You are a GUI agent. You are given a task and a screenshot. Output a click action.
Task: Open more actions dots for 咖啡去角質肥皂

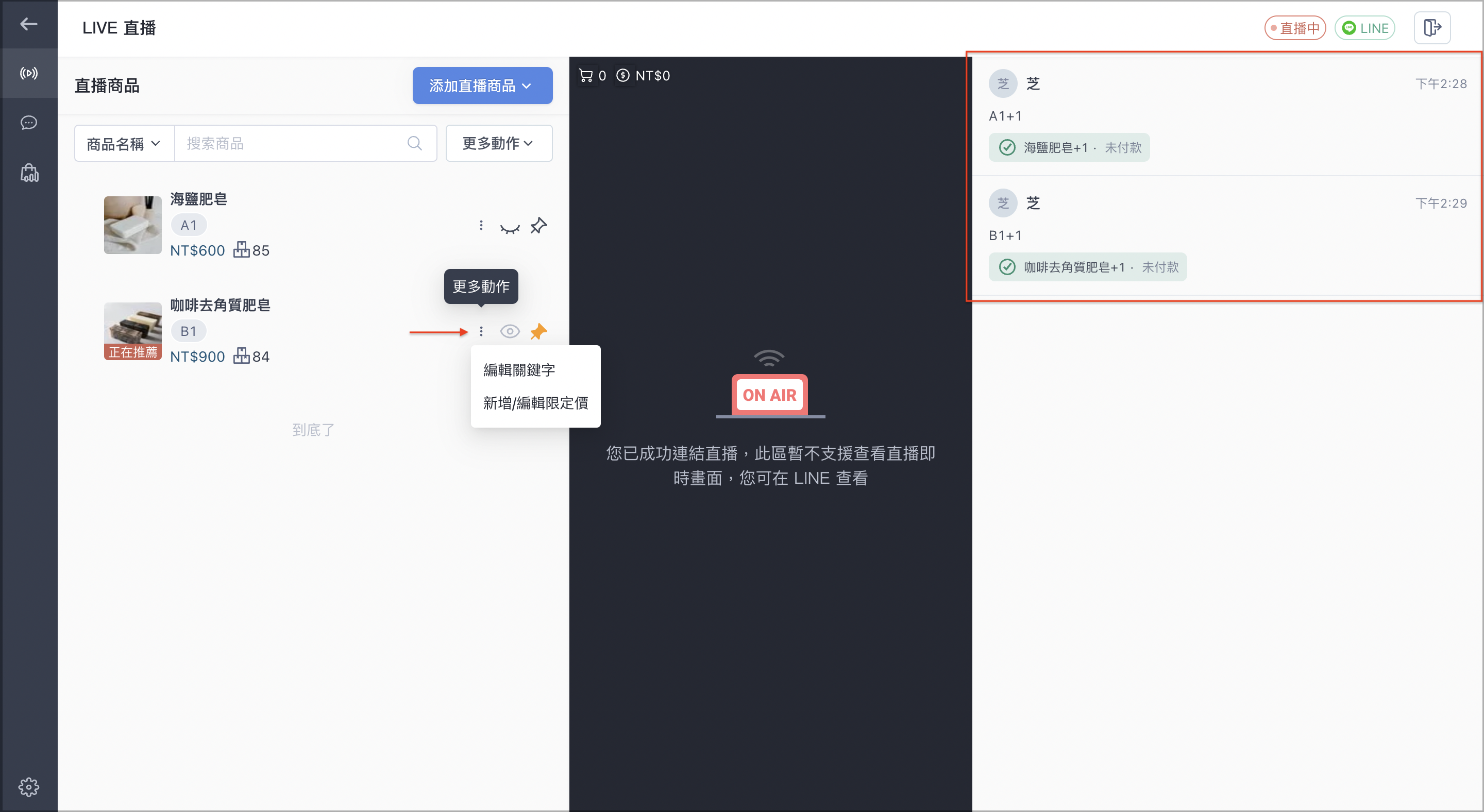(481, 331)
